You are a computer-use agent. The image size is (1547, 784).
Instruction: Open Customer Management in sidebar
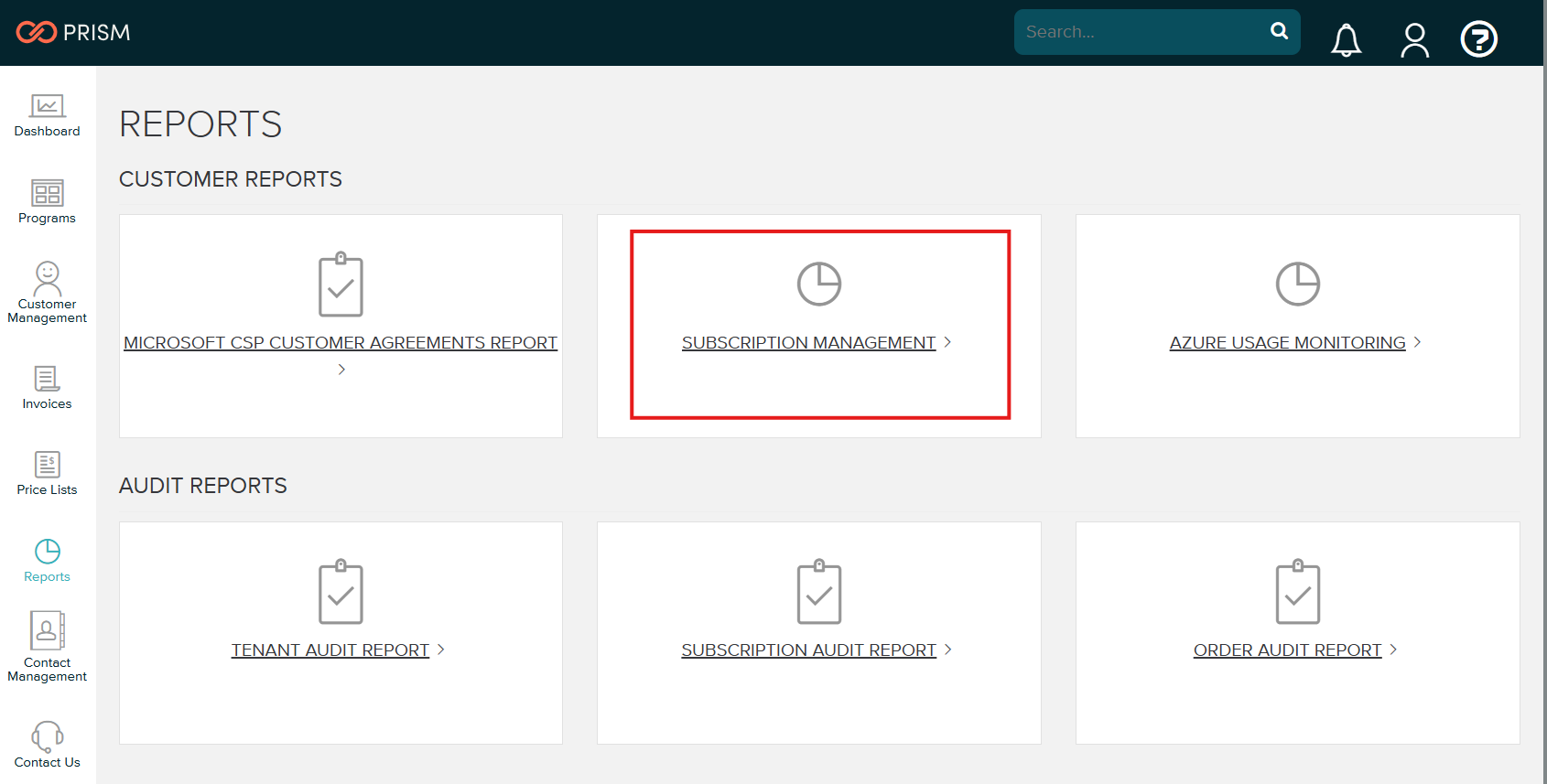tap(47, 292)
